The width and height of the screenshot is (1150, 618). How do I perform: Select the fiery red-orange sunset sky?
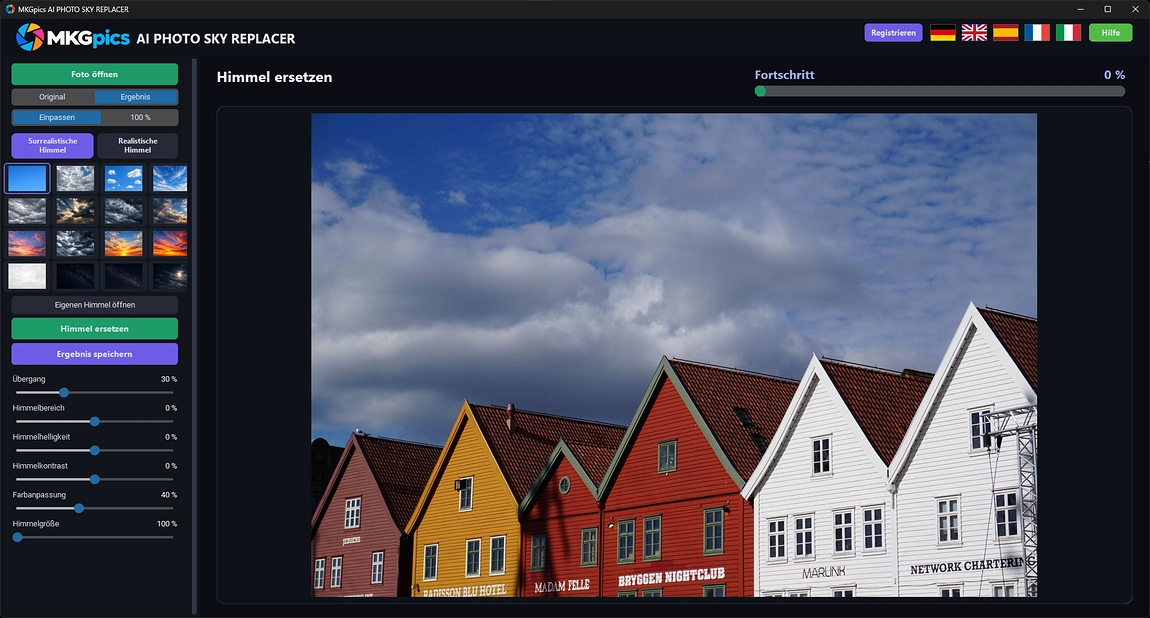[170, 243]
